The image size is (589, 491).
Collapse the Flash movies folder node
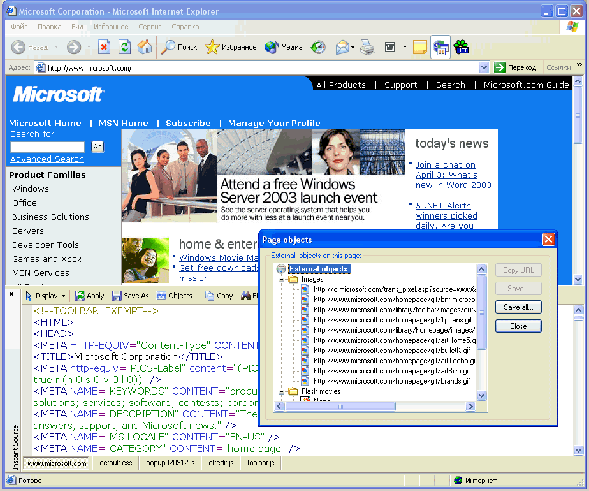281,392
